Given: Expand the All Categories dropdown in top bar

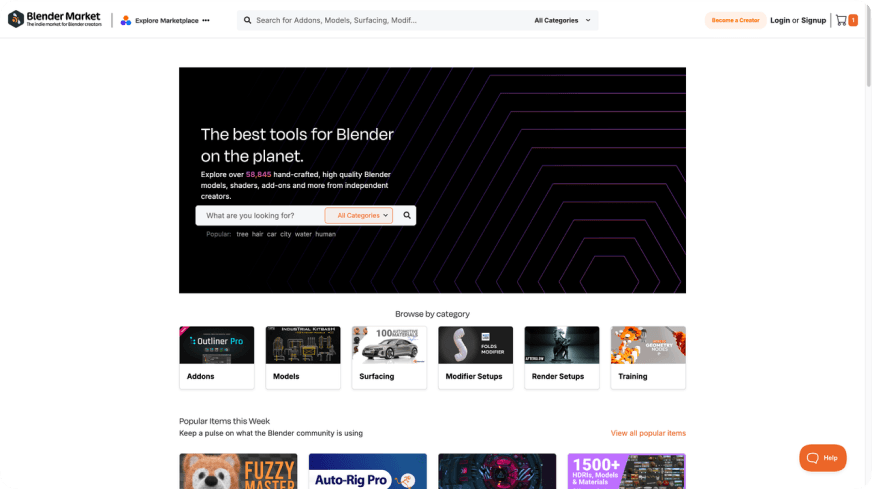Looking at the screenshot, I should pos(562,21).
